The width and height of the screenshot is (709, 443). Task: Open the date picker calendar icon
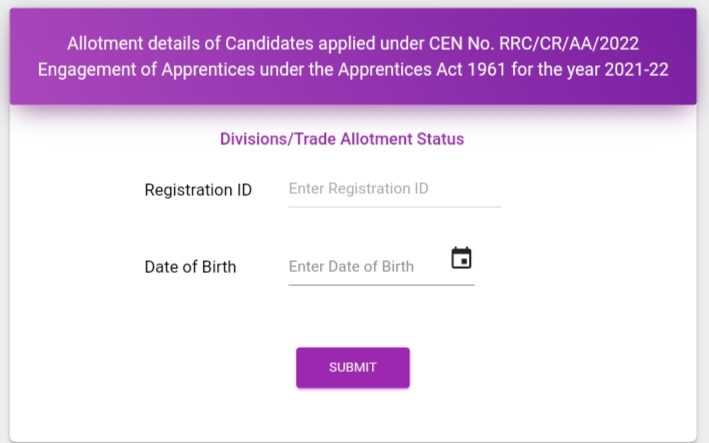(x=461, y=258)
